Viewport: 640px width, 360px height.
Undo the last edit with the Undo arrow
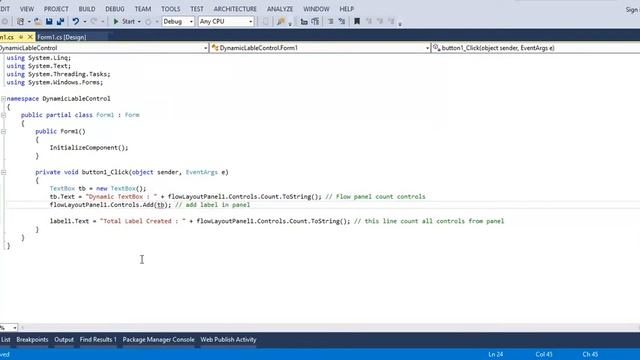coord(76,21)
